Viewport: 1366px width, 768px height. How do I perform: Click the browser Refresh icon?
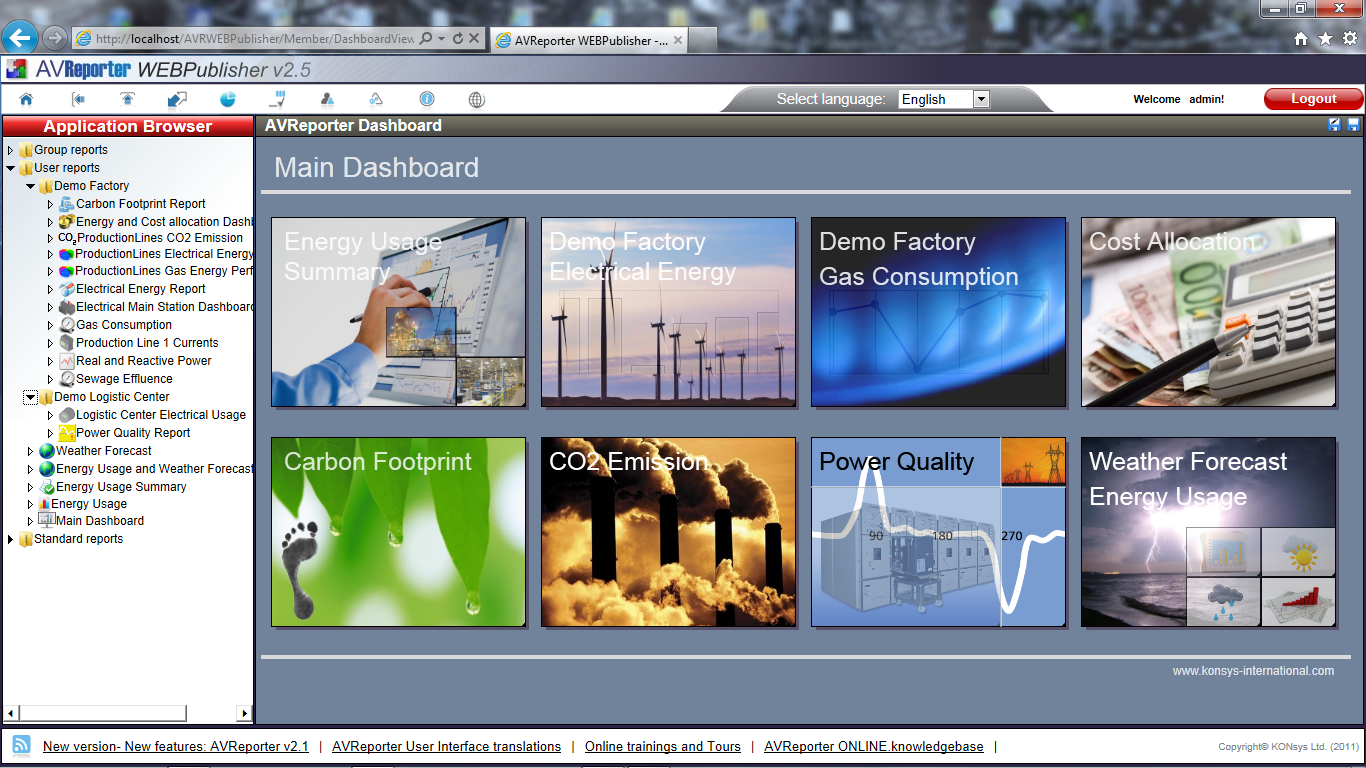[458, 38]
